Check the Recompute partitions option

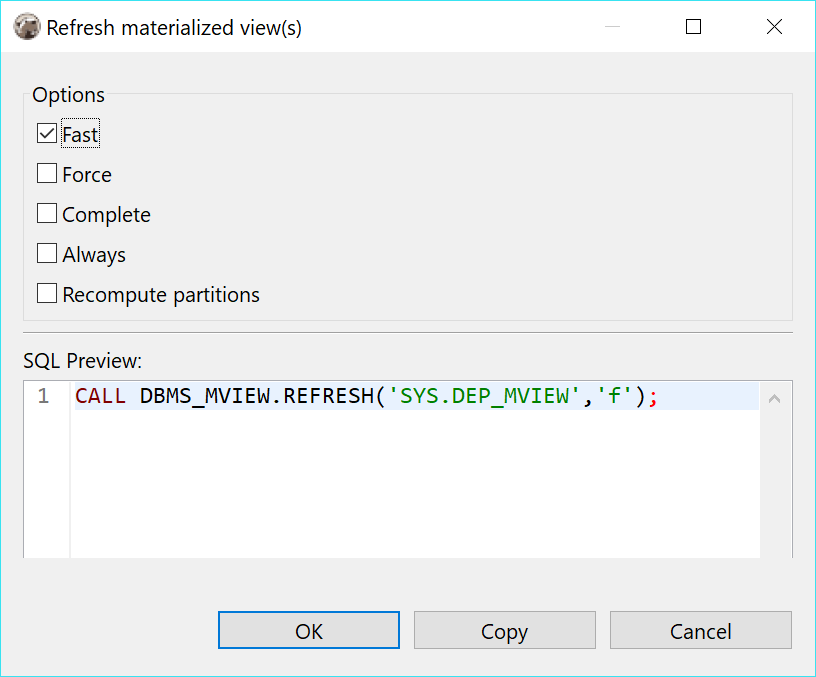46,293
